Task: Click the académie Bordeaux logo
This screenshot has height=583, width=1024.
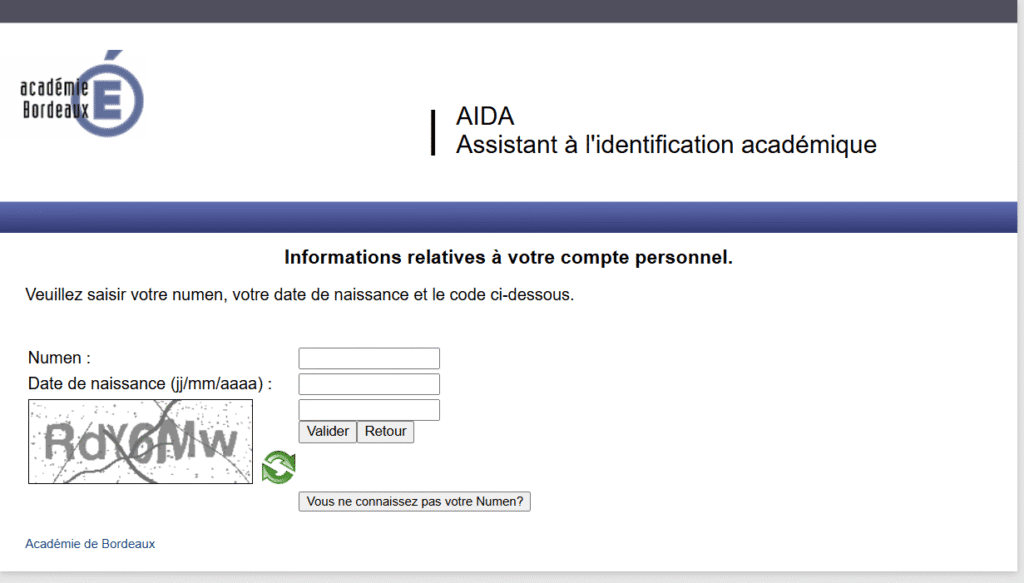Action: 82,94
